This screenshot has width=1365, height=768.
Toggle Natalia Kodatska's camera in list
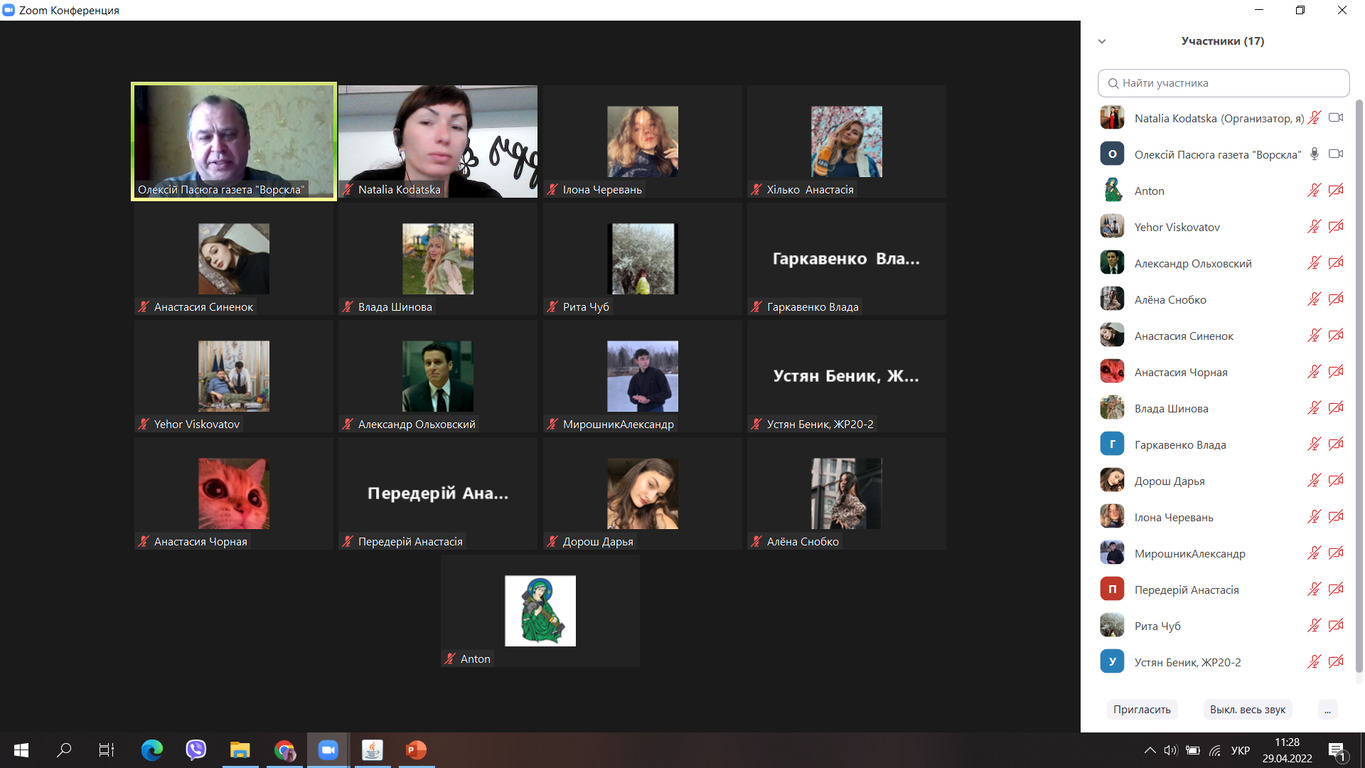1336,118
